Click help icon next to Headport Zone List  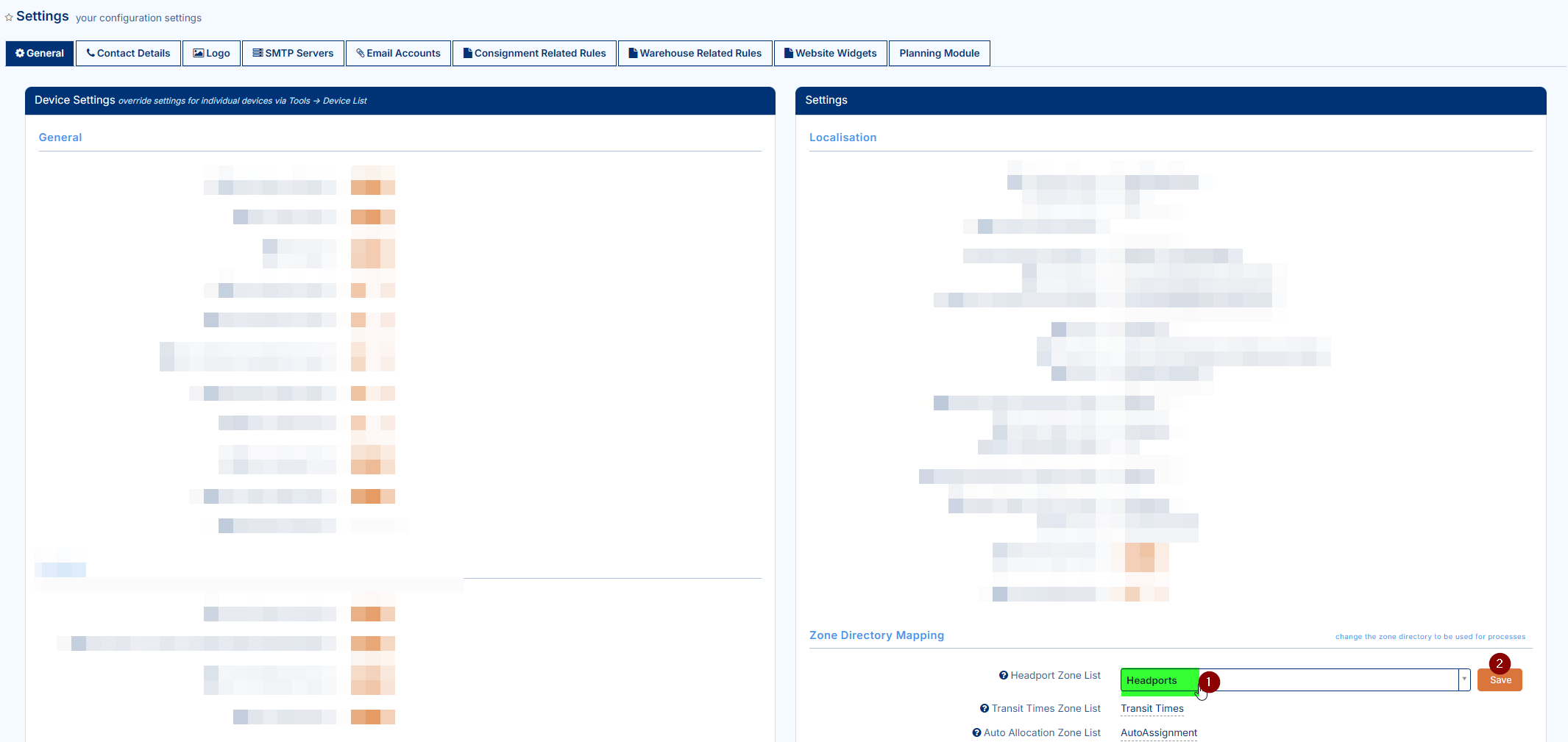[1003, 675]
